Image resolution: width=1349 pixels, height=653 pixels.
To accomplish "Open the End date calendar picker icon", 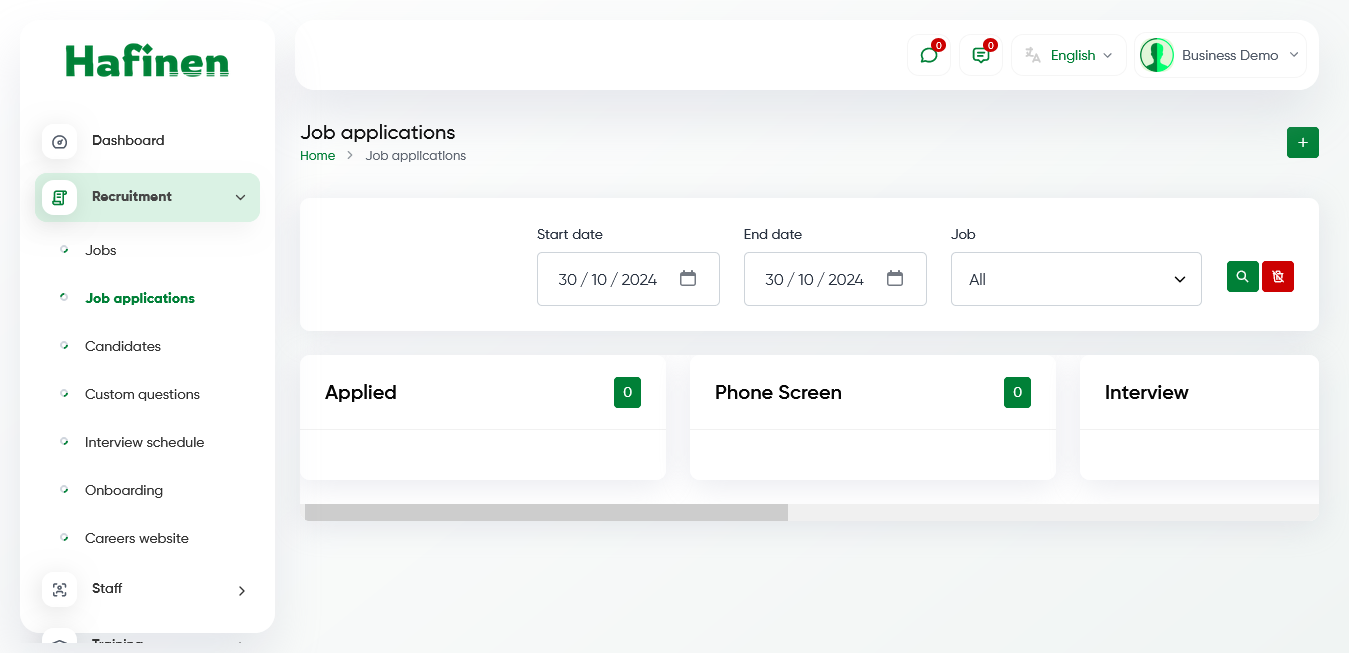I will 894,279.
